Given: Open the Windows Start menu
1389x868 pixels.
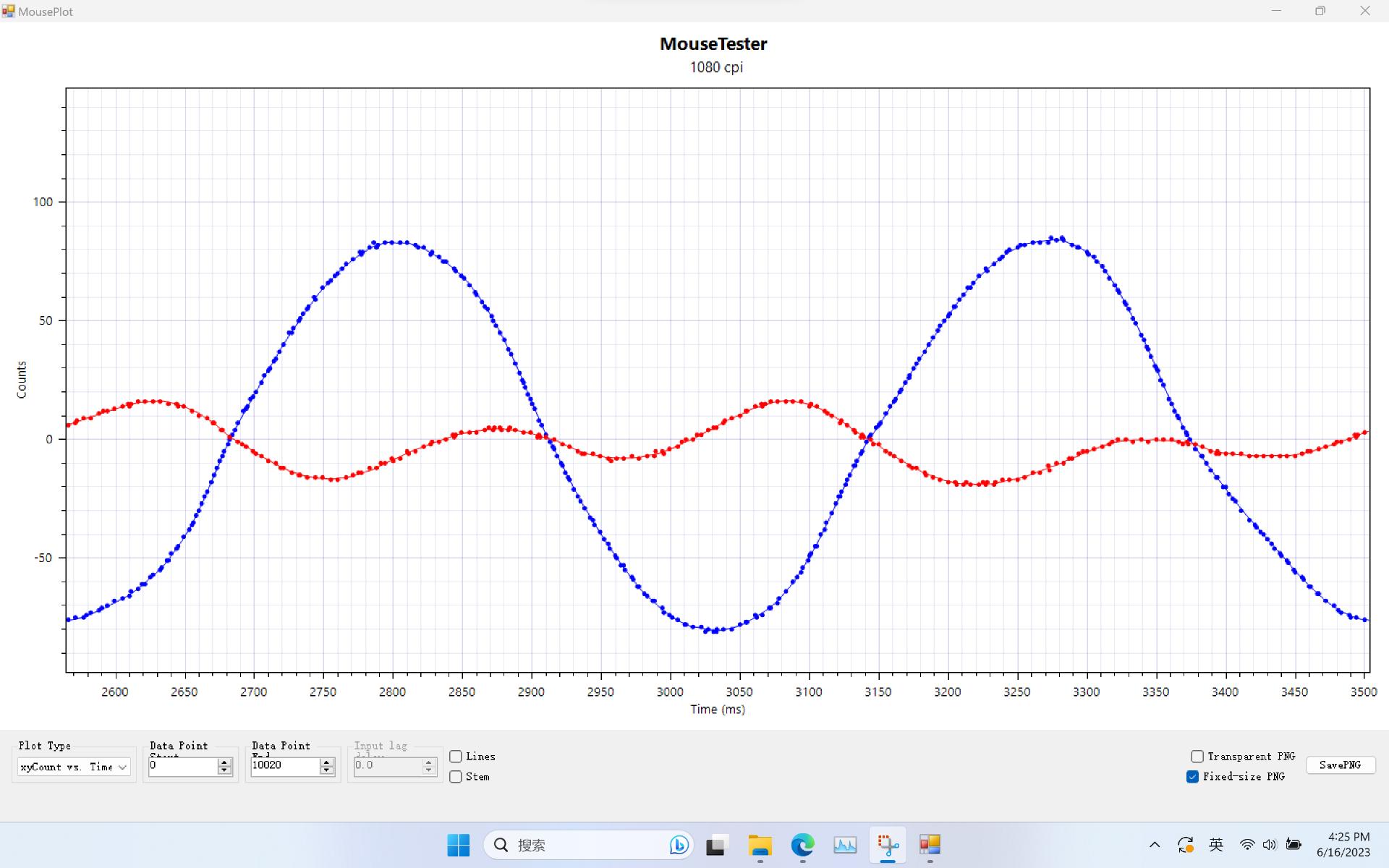Looking at the screenshot, I should coord(458,845).
